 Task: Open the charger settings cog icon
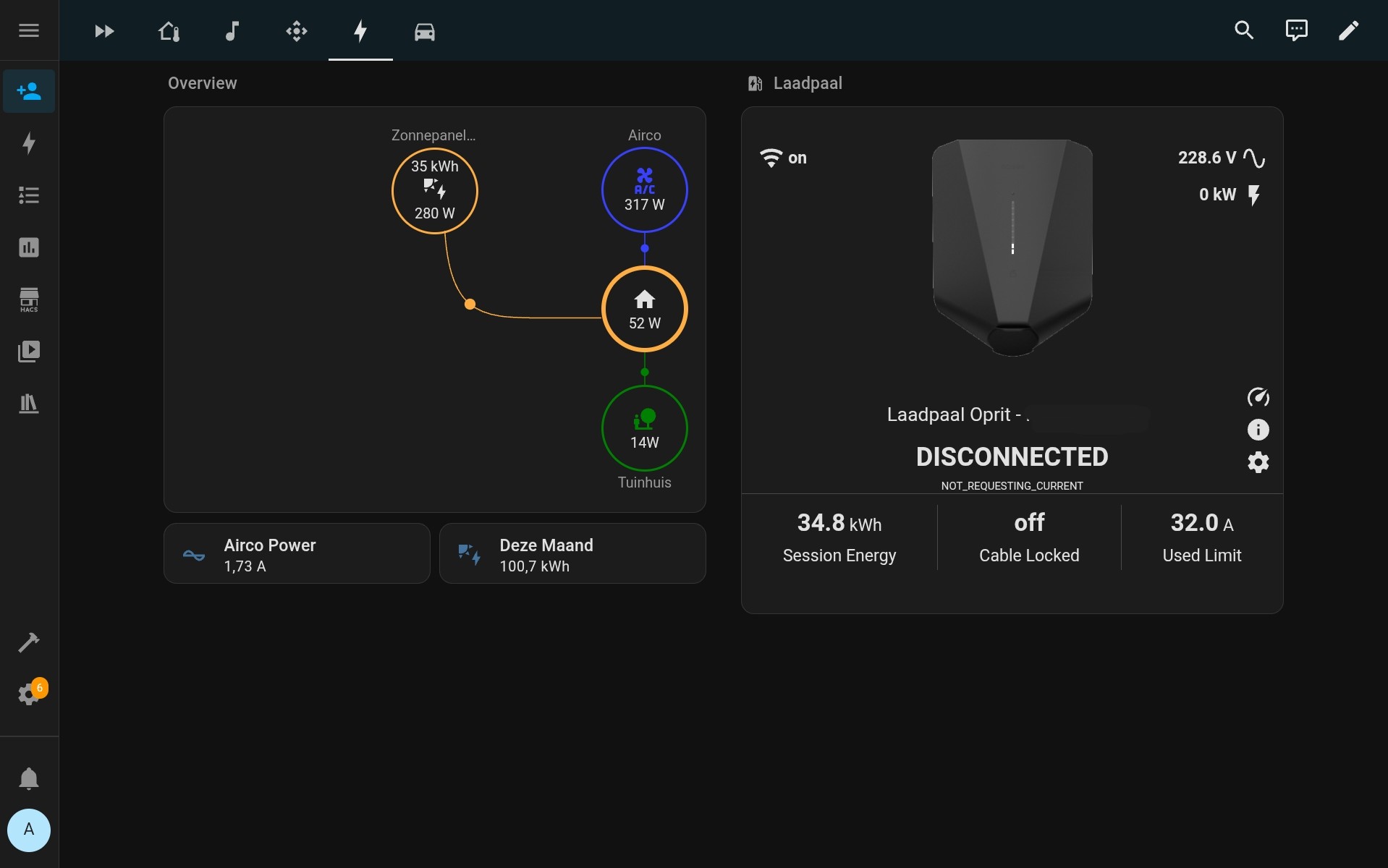(1258, 462)
